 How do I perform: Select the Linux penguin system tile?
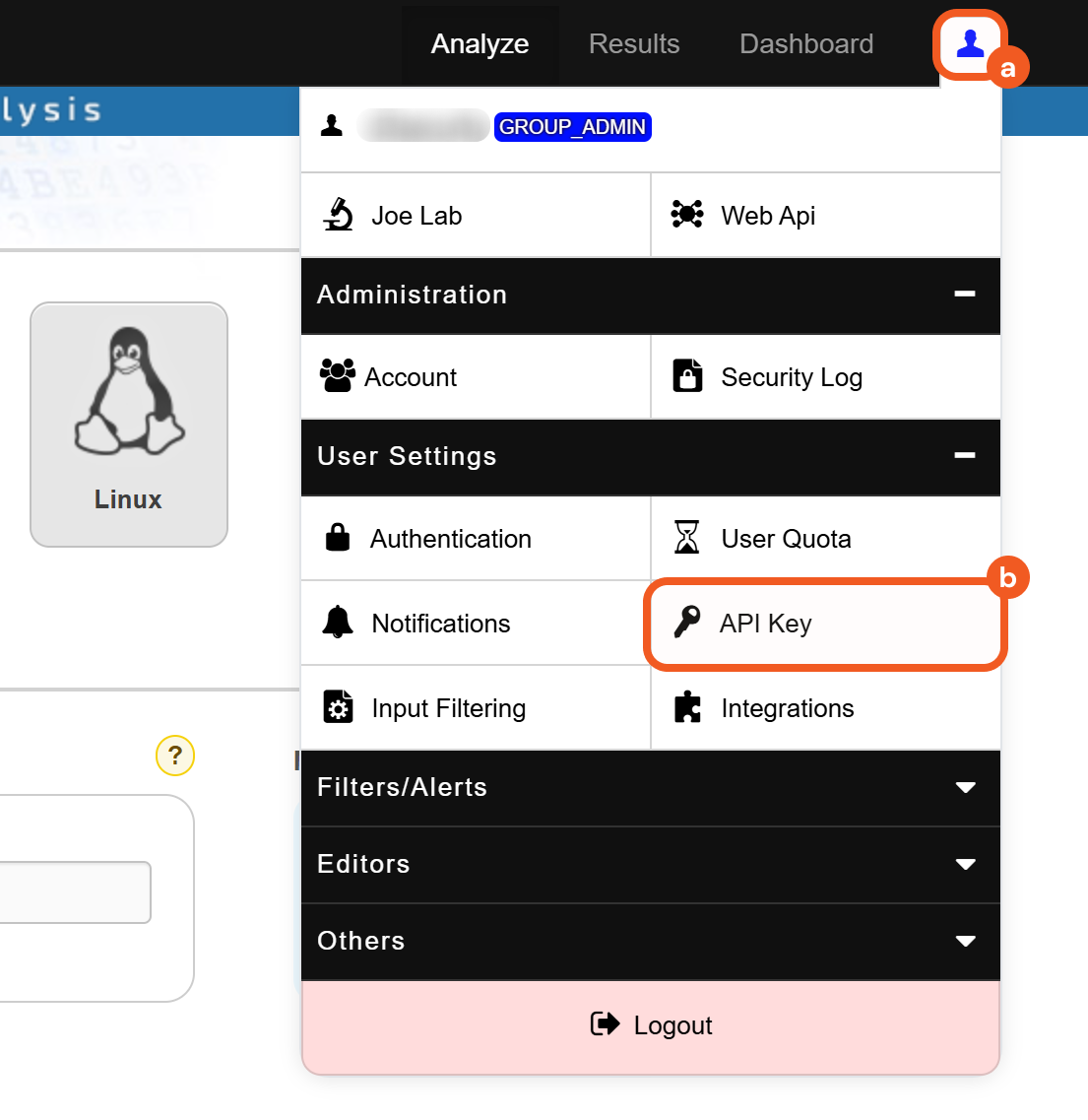click(129, 425)
